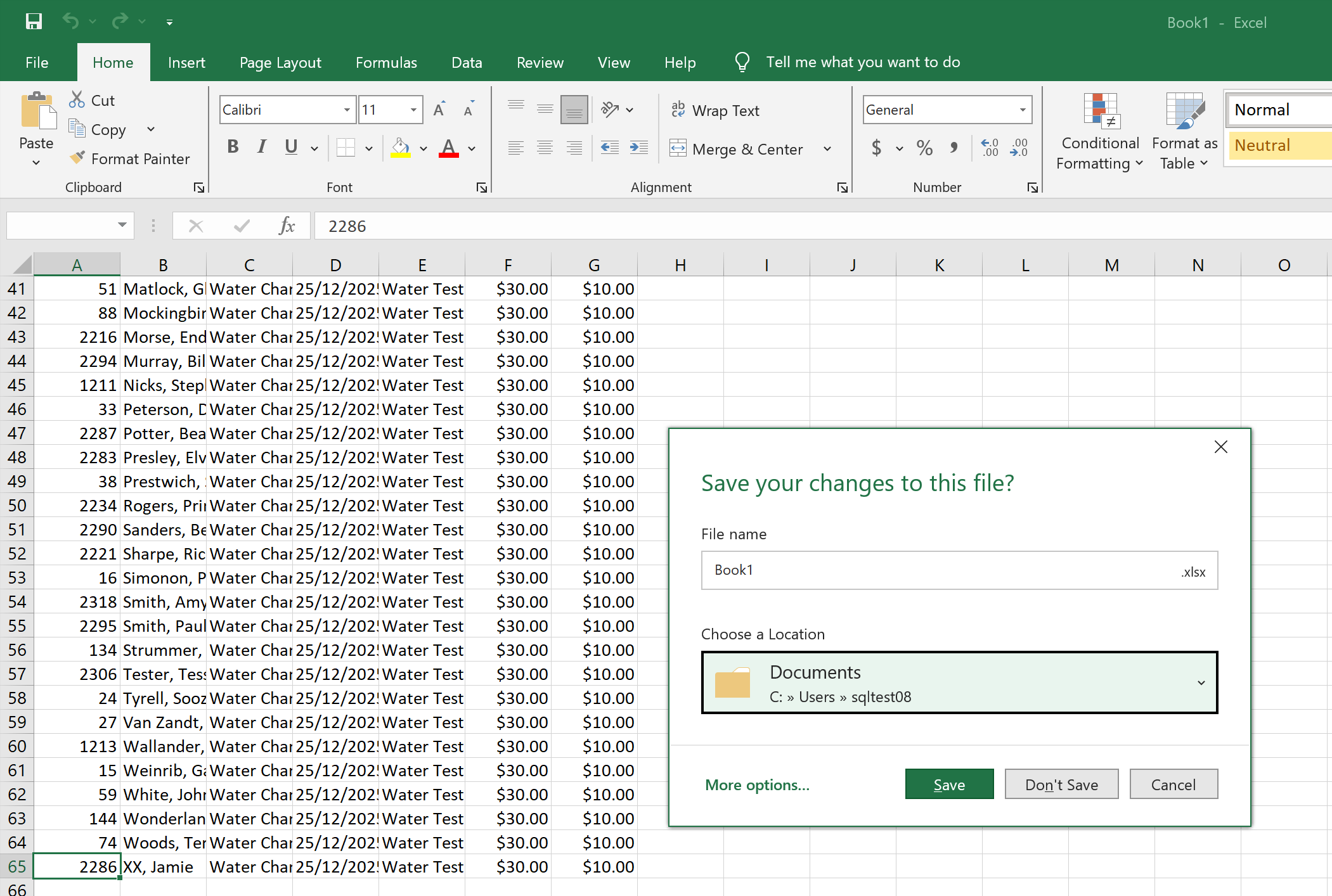This screenshot has width=1332, height=896.
Task: Click the Insert Function fx icon
Action: [287, 226]
